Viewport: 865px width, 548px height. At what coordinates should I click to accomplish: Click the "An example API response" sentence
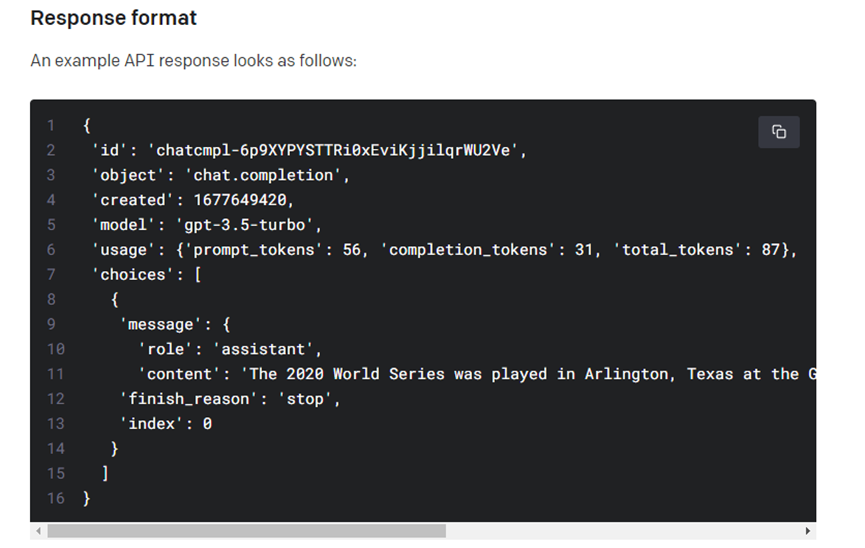(x=193, y=61)
